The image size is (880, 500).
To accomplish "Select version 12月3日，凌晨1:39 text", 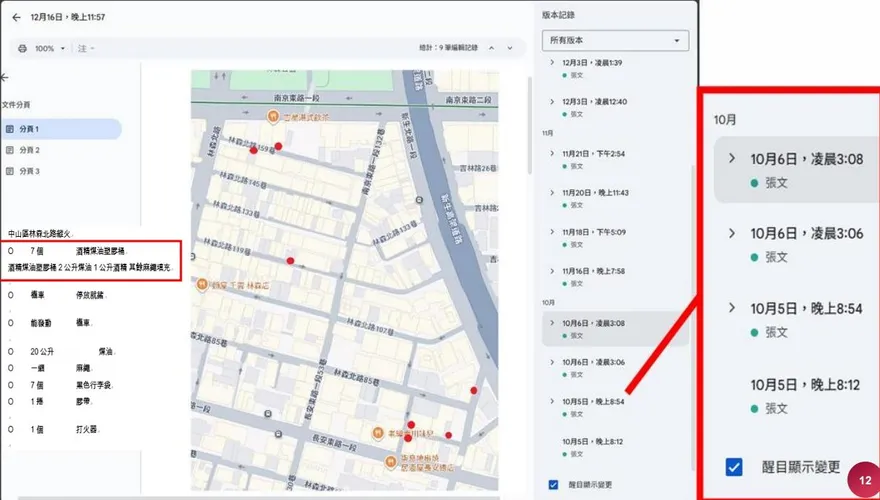I will [x=592, y=62].
